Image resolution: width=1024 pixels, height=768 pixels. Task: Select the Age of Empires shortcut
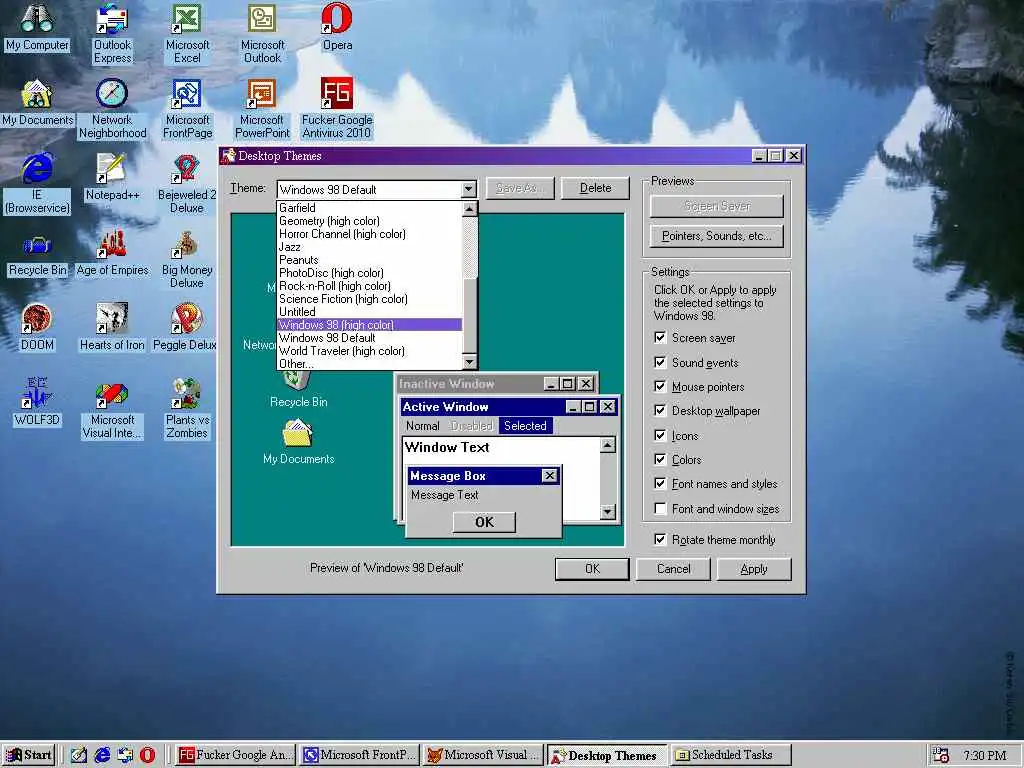pos(112,253)
